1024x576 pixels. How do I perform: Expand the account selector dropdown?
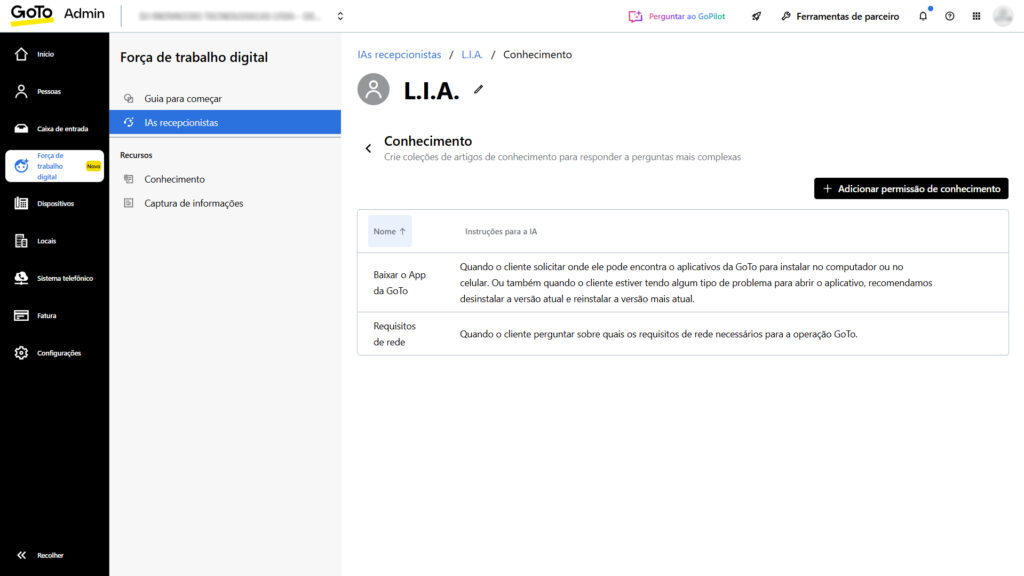click(340, 16)
